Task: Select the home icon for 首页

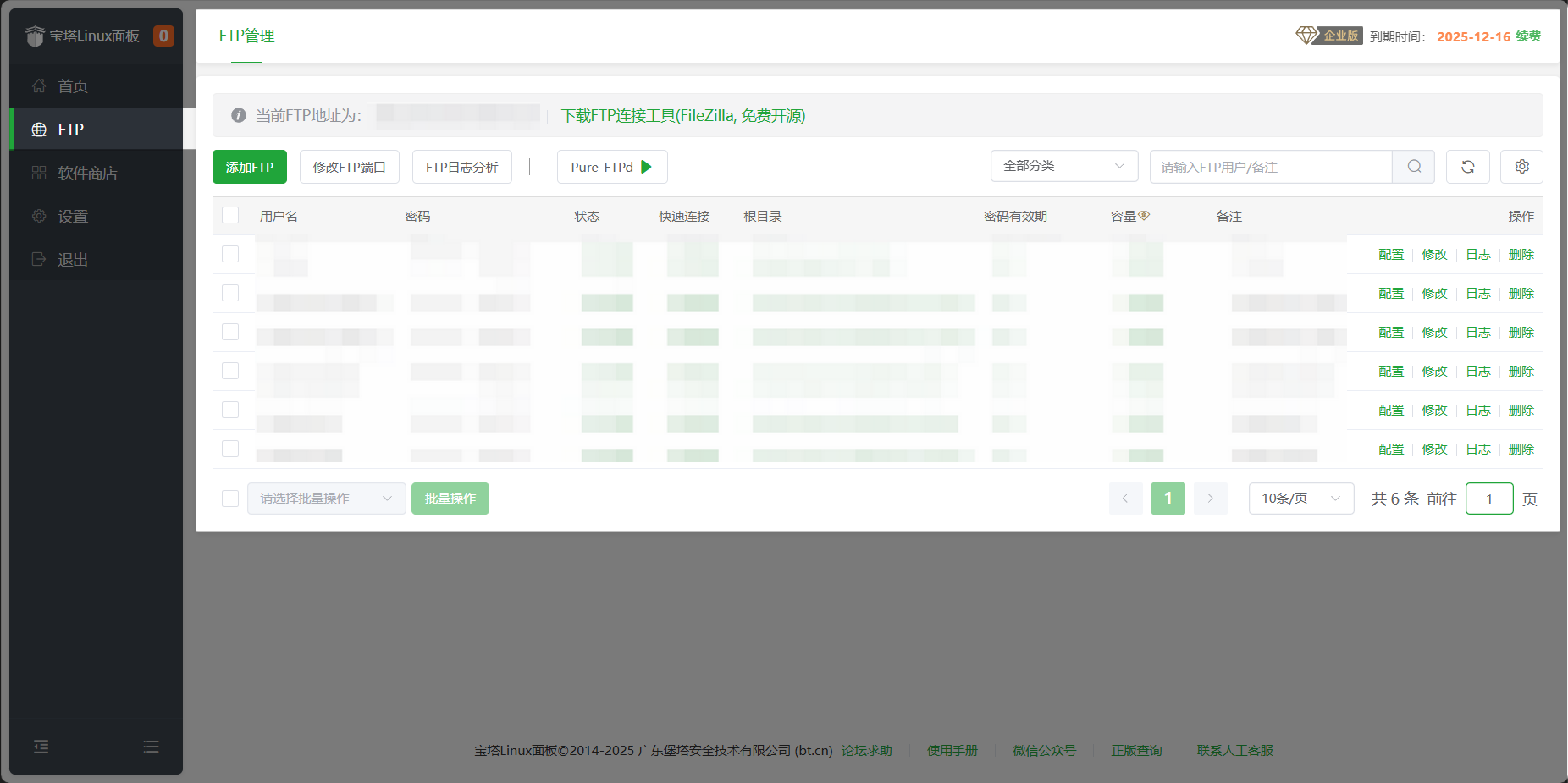Action: click(x=38, y=85)
